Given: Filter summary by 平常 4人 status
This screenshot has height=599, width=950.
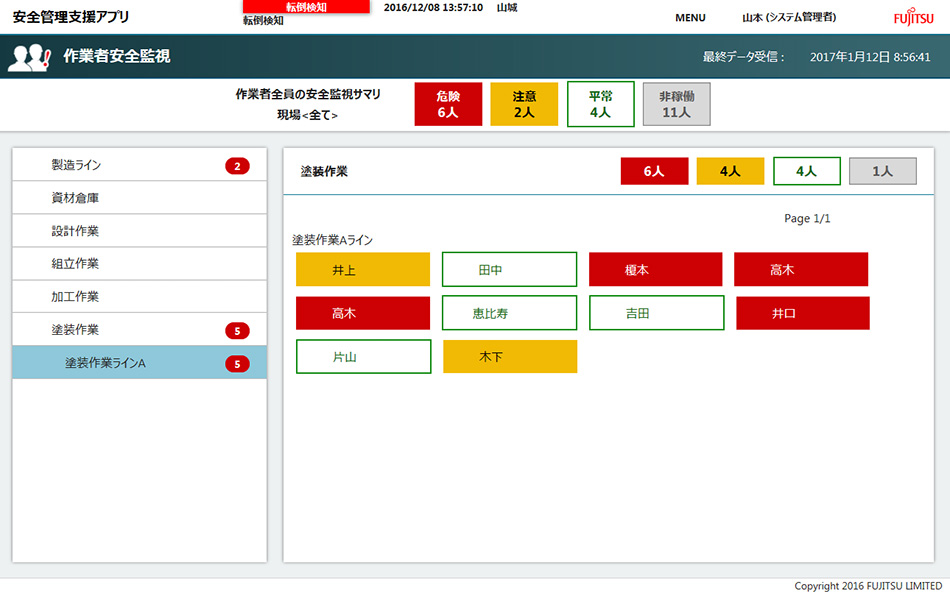Looking at the screenshot, I should point(600,104).
